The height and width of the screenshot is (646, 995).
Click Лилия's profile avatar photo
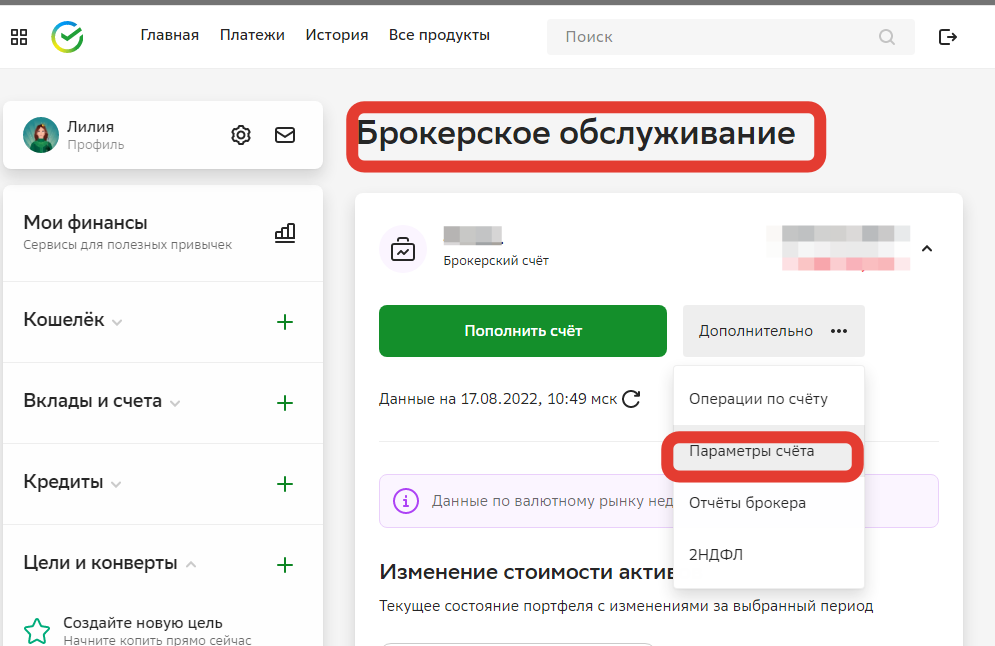(x=41, y=134)
